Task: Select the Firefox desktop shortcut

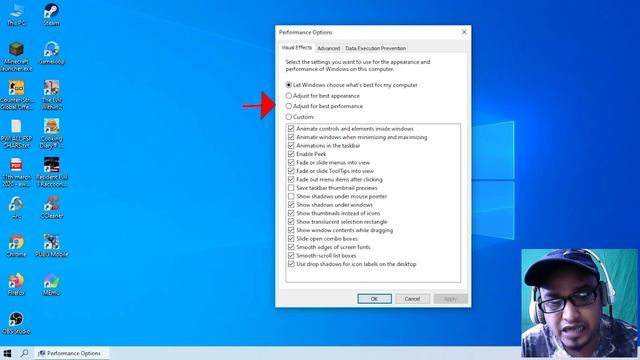Action: [16, 284]
